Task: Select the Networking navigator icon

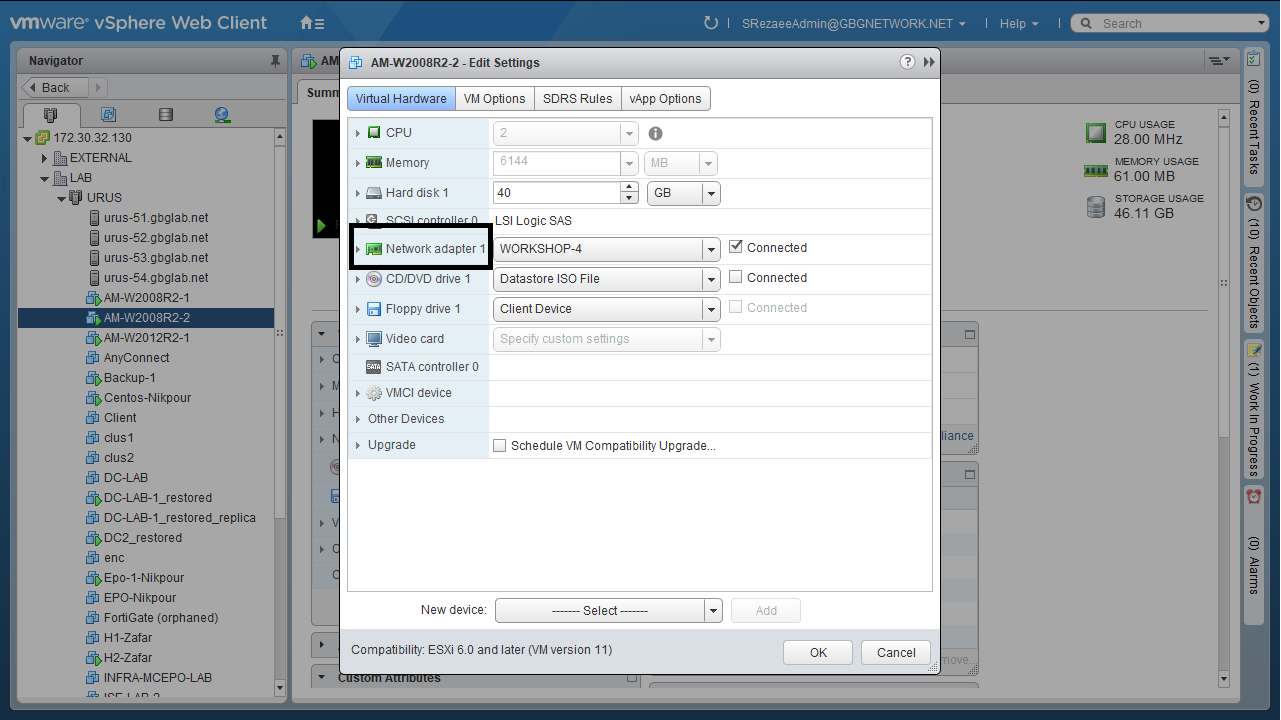Action: coord(221,115)
